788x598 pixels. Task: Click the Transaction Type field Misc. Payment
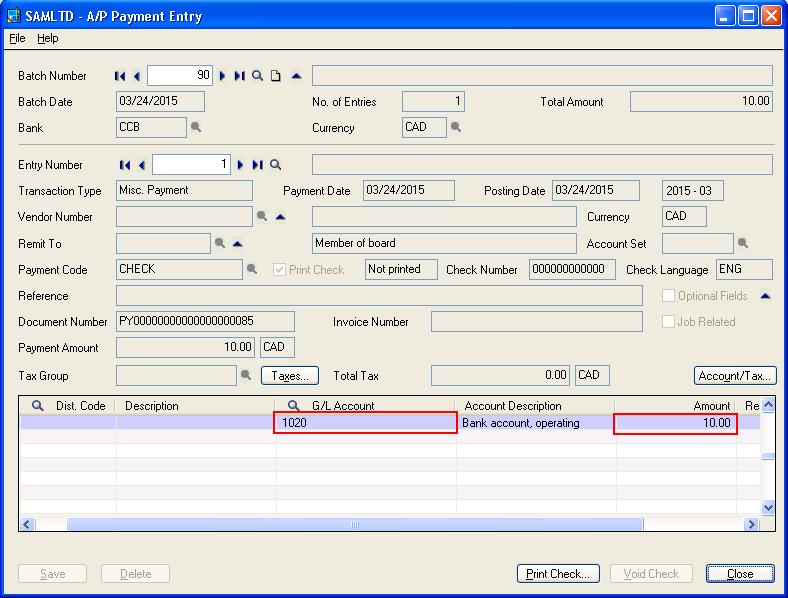pos(184,190)
